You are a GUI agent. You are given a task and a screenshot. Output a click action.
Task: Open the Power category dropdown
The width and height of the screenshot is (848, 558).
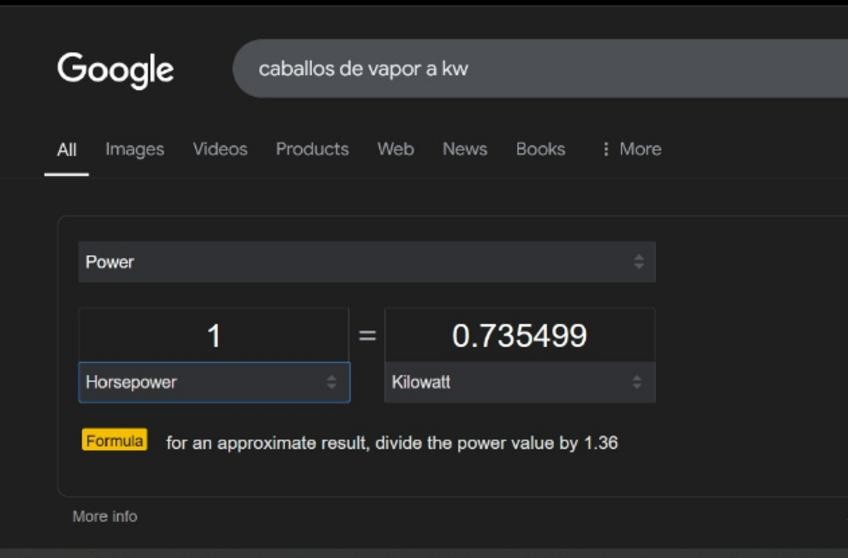coord(366,262)
